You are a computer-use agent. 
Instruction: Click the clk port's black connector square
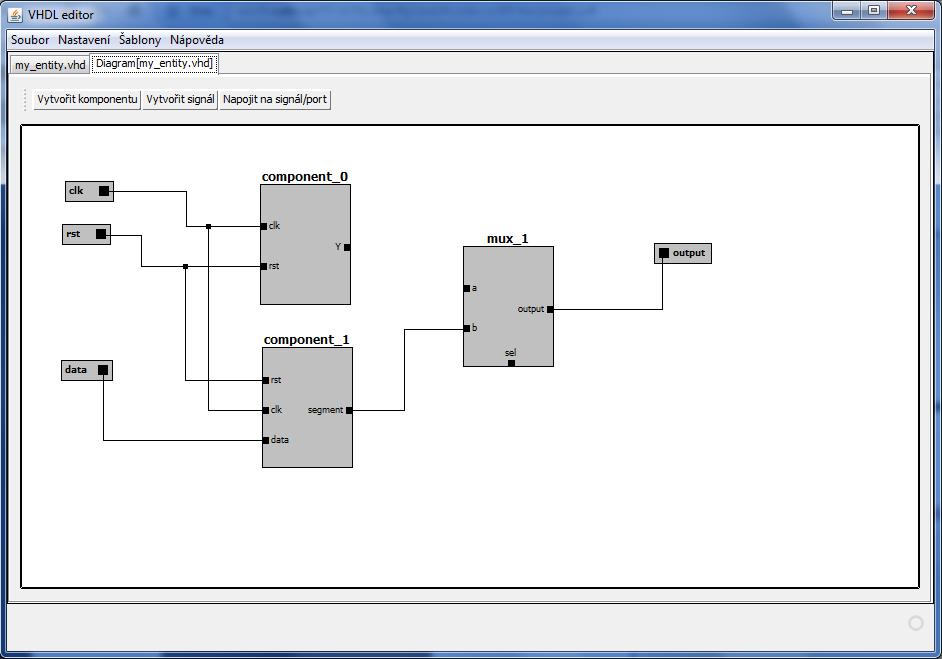104,191
